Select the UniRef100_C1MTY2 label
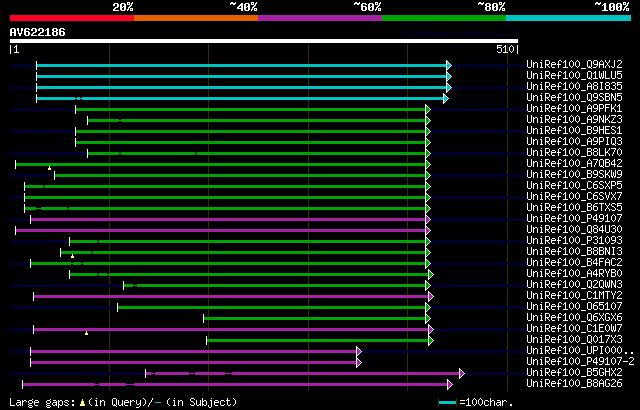640x410 pixels. pos(574,295)
